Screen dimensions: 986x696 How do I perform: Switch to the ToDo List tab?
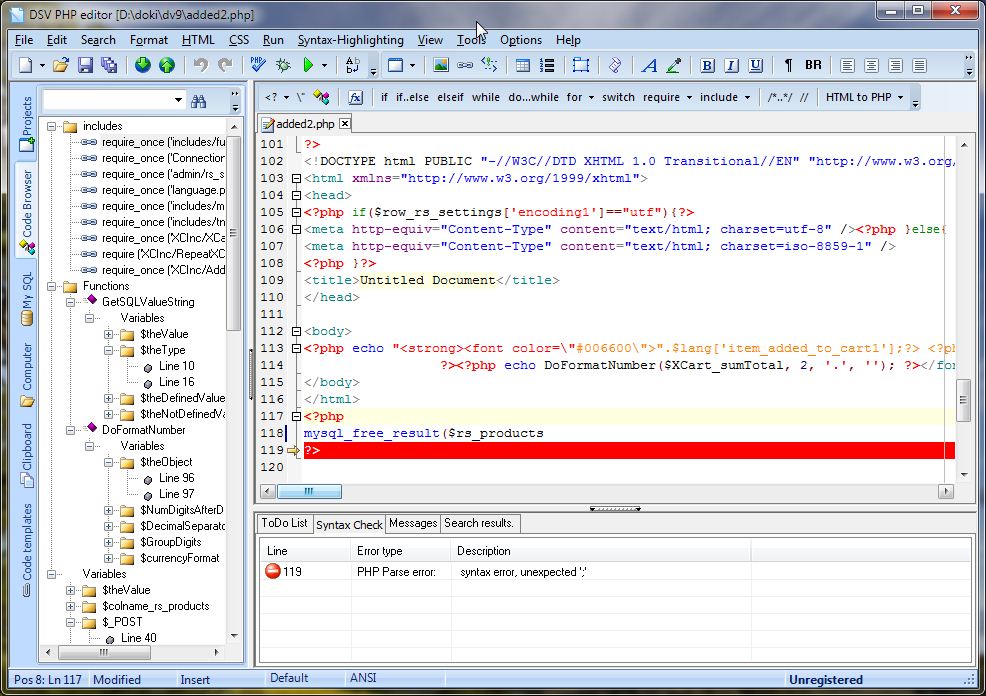(284, 523)
